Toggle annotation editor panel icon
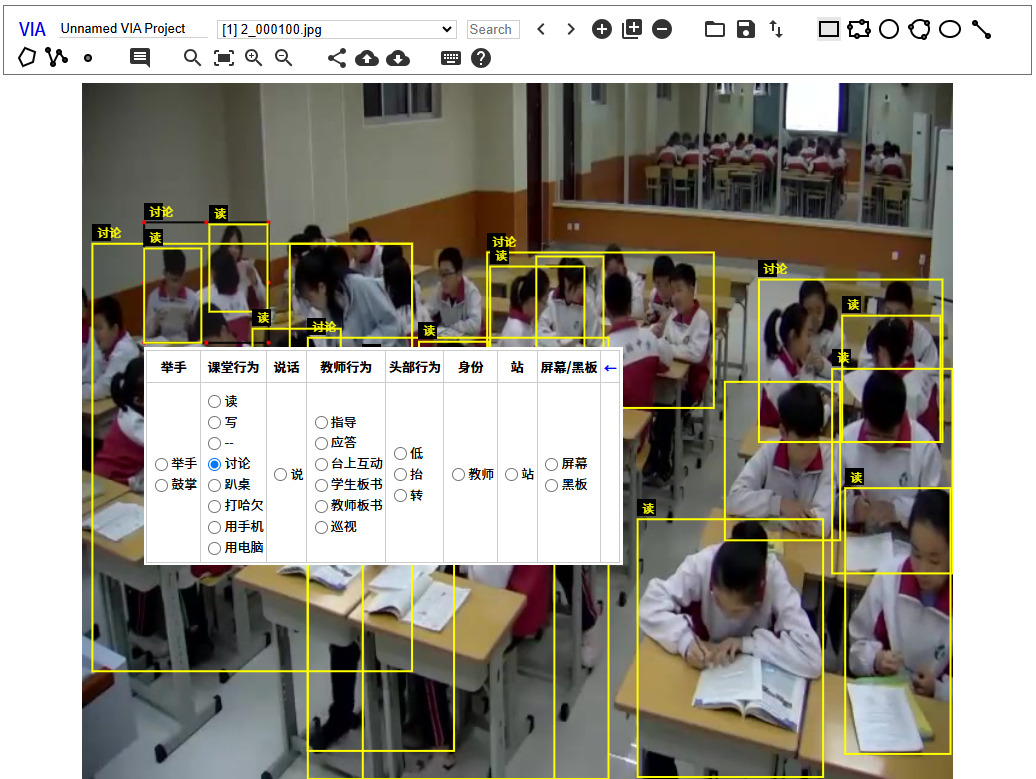The width and height of the screenshot is (1036, 779). coord(139,58)
